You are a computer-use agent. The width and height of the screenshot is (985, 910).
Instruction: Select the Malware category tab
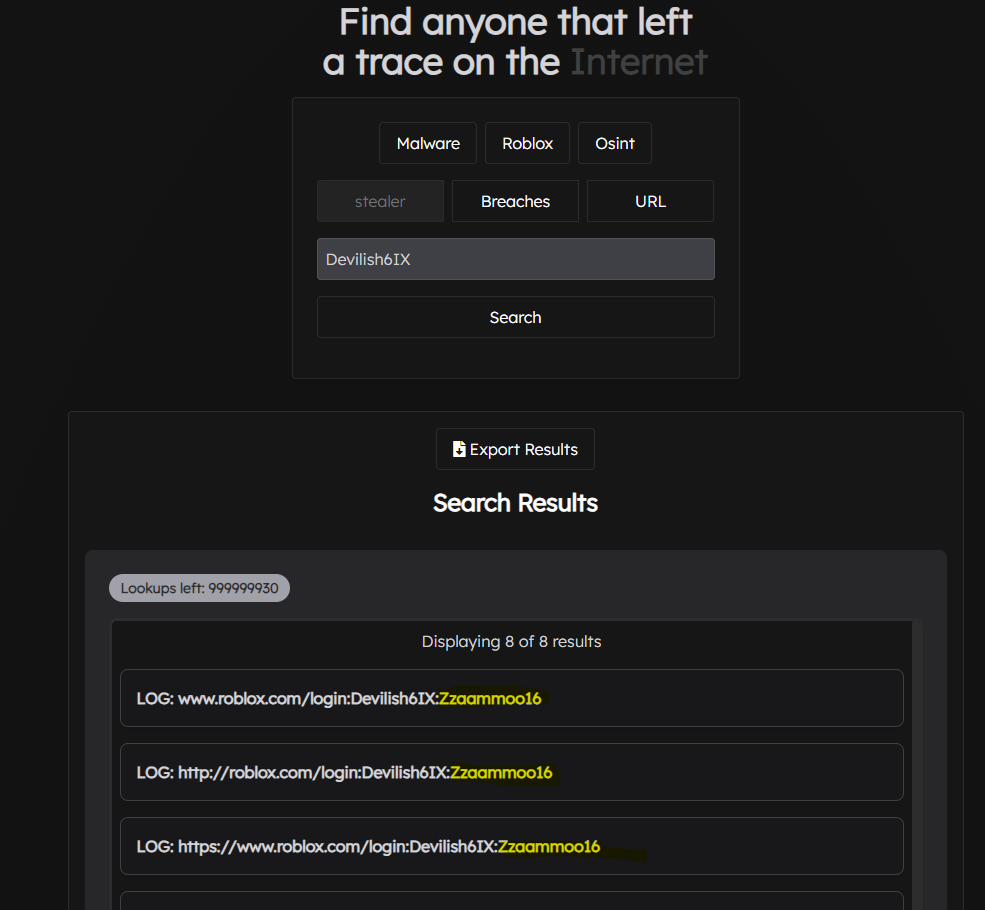coord(428,143)
